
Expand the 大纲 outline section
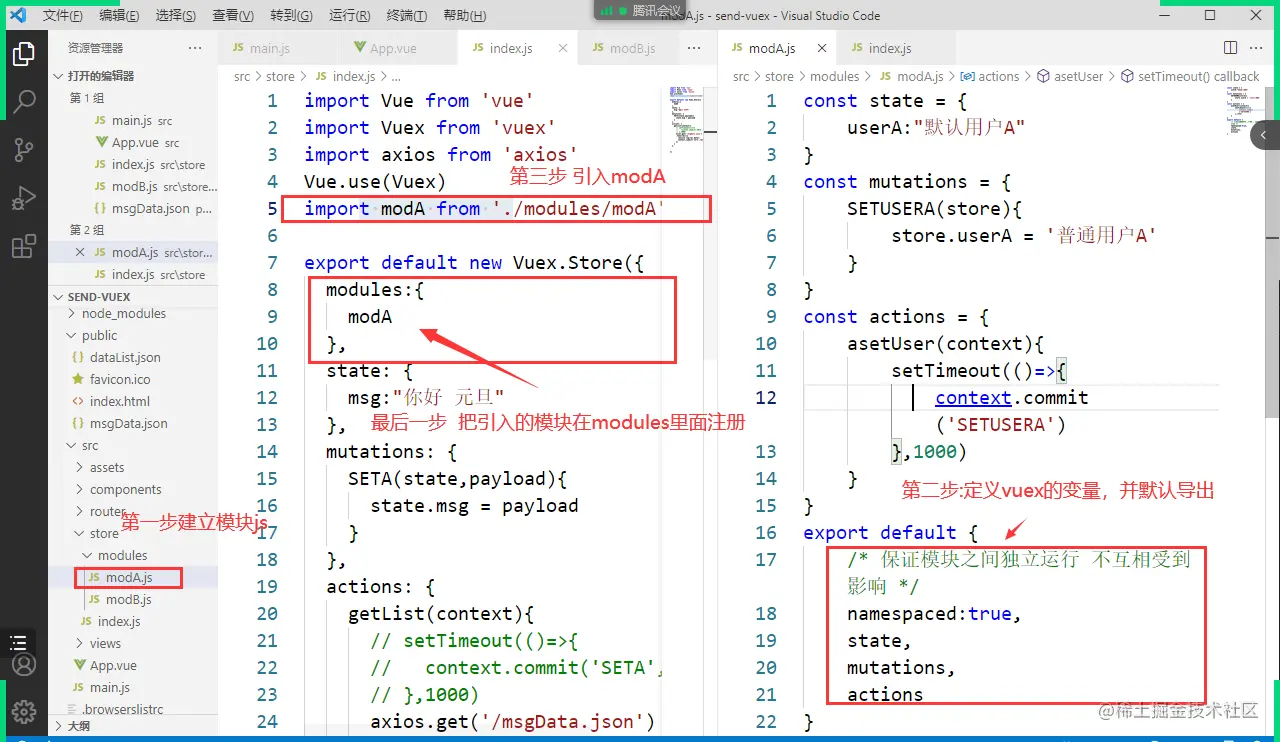click(x=78, y=726)
